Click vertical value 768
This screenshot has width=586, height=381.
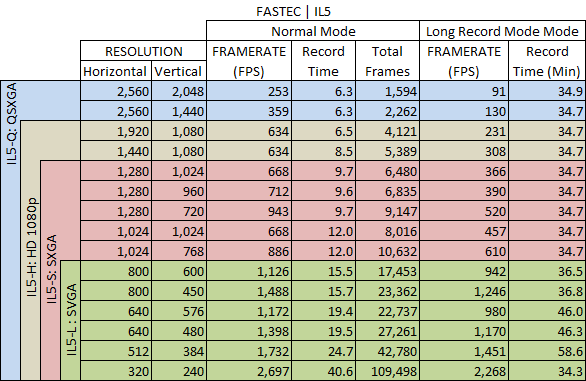(179, 251)
